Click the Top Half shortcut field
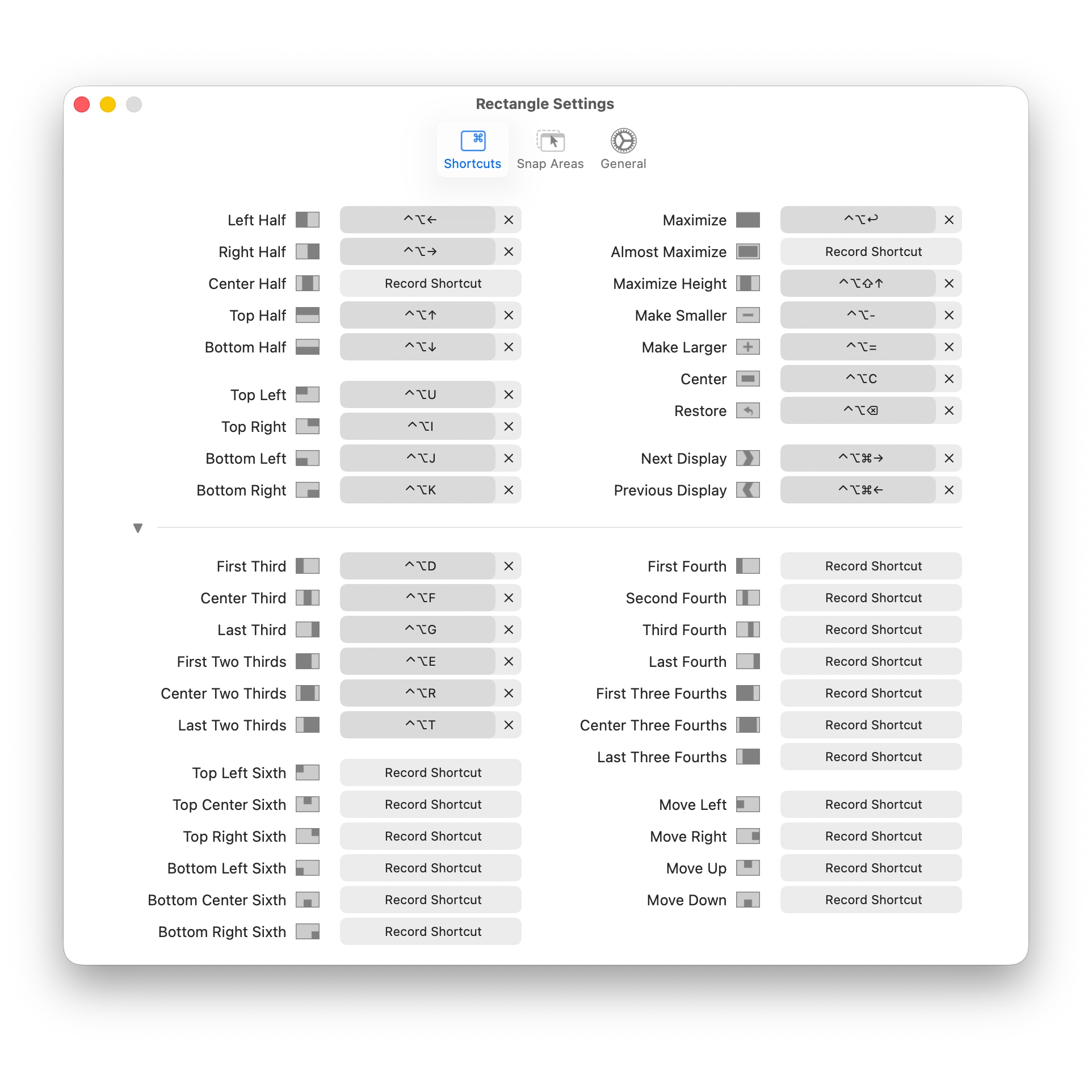This screenshot has height=1092, width=1092. 420,315
